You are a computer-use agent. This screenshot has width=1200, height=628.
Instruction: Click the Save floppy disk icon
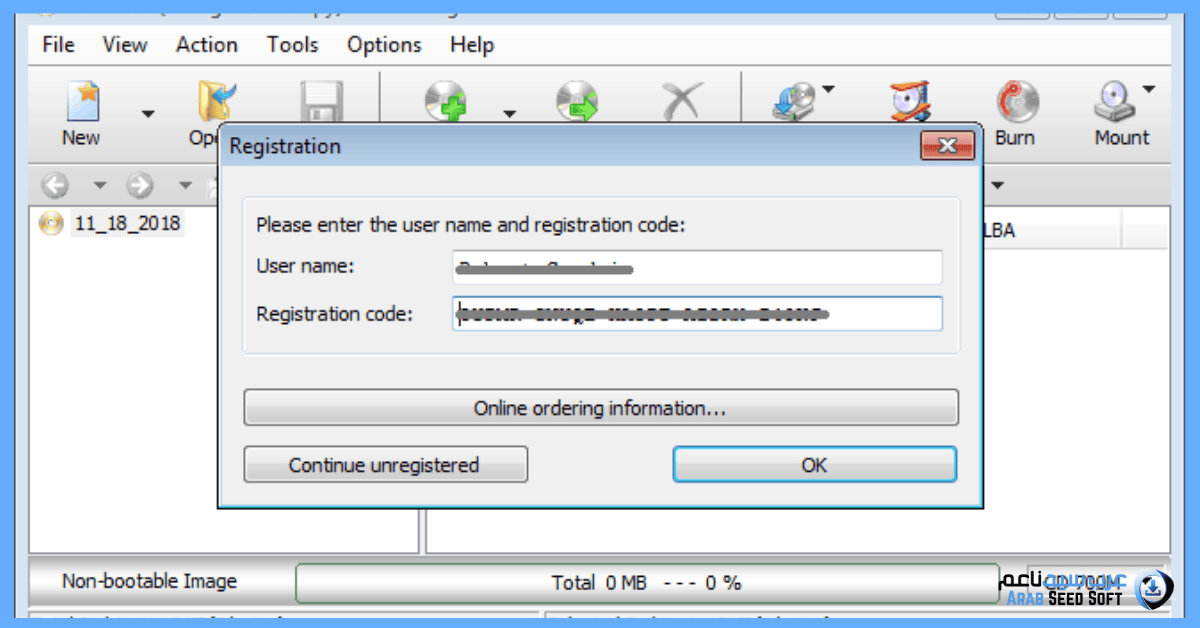322,102
